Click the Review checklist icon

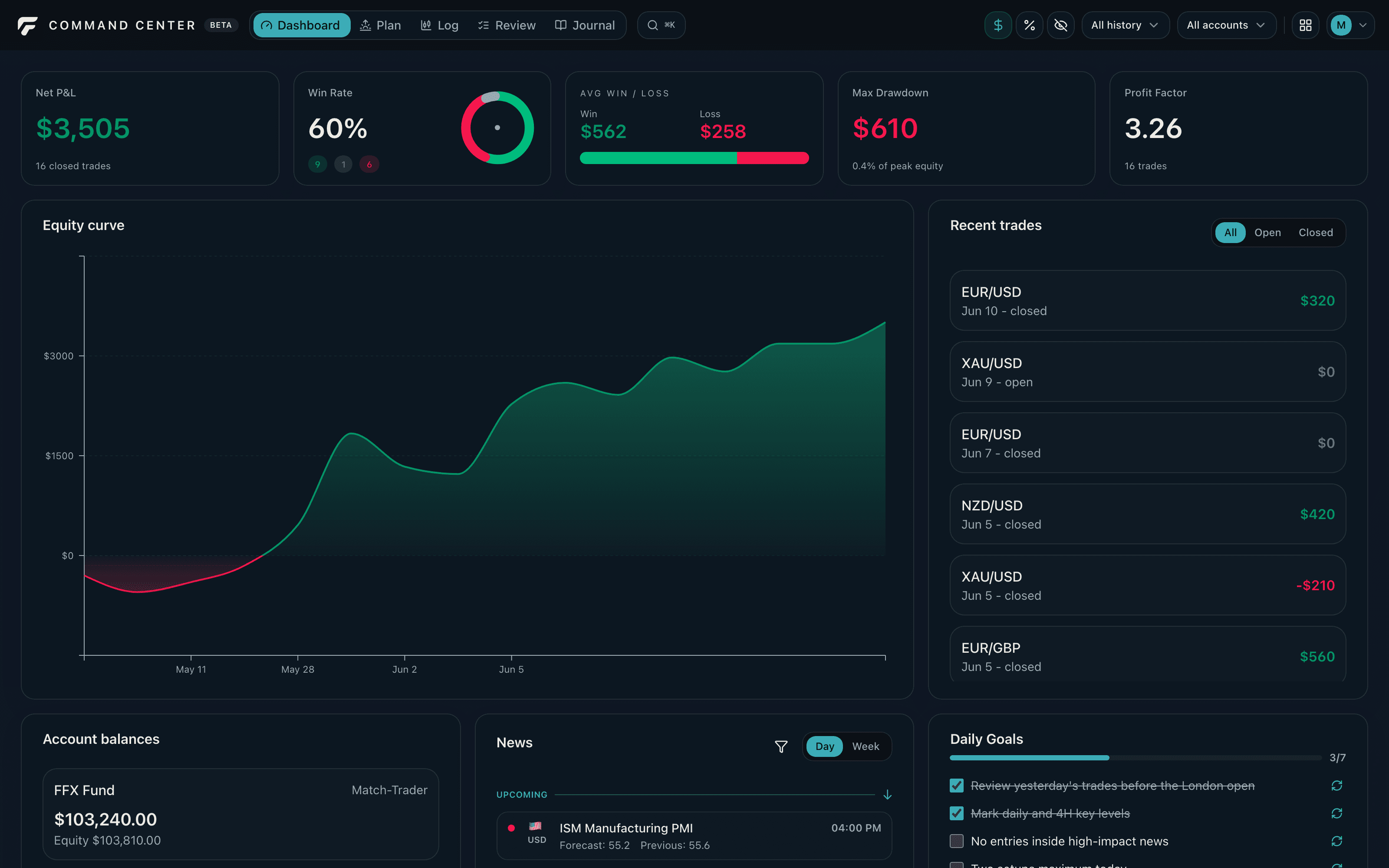coord(483,25)
